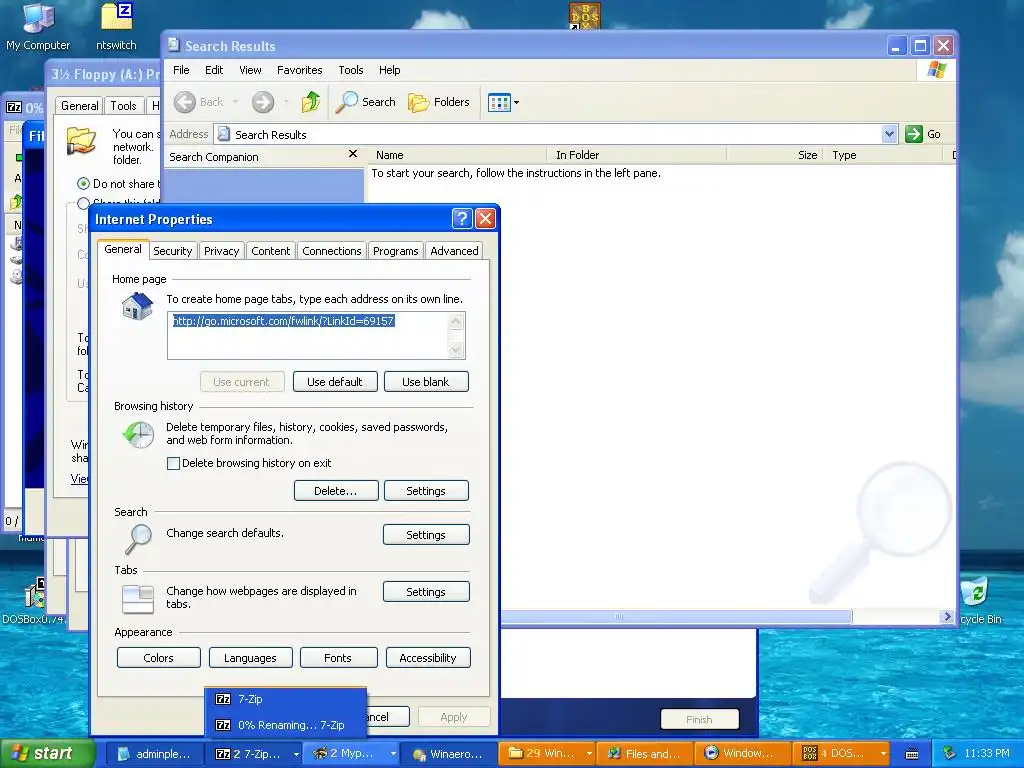Click the Use blank button
The width and height of the screenshot is (1024, 768).
click(426, 382)
